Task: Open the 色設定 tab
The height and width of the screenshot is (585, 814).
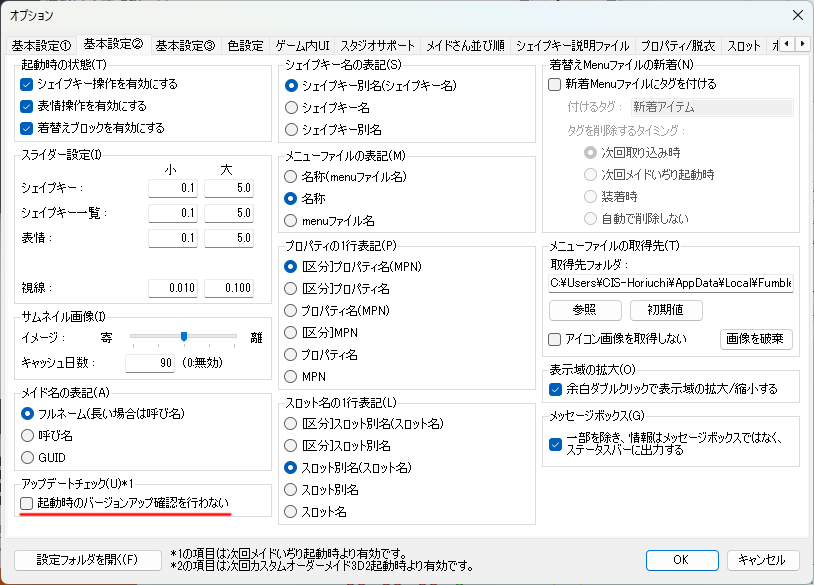Action: tap(245, 45)
